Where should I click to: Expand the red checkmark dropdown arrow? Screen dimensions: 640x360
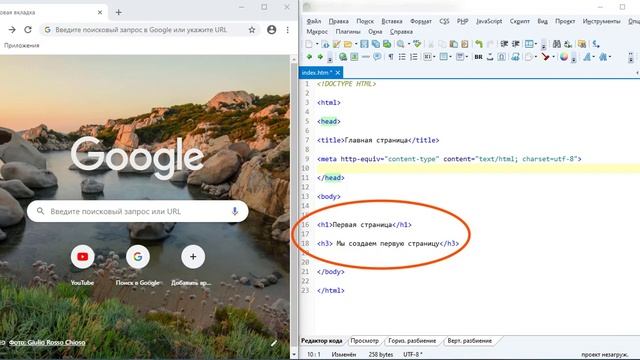(553, 57)
